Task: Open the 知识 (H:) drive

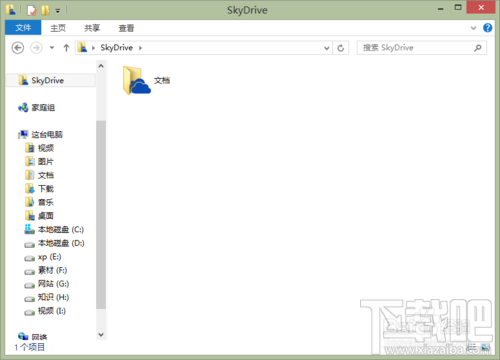Action: [x=53, y=297]
